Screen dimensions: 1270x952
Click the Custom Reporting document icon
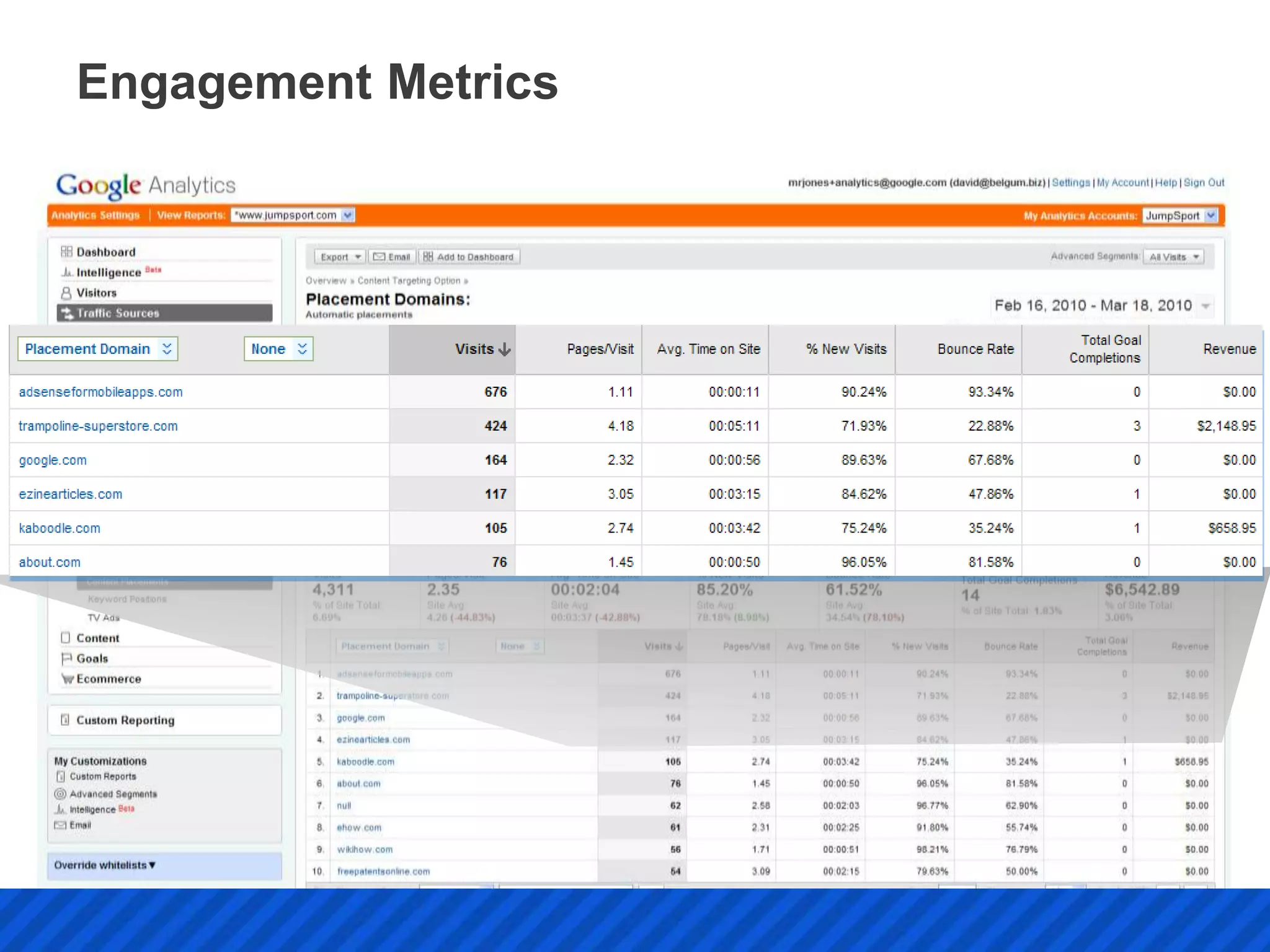coord(64,720)
